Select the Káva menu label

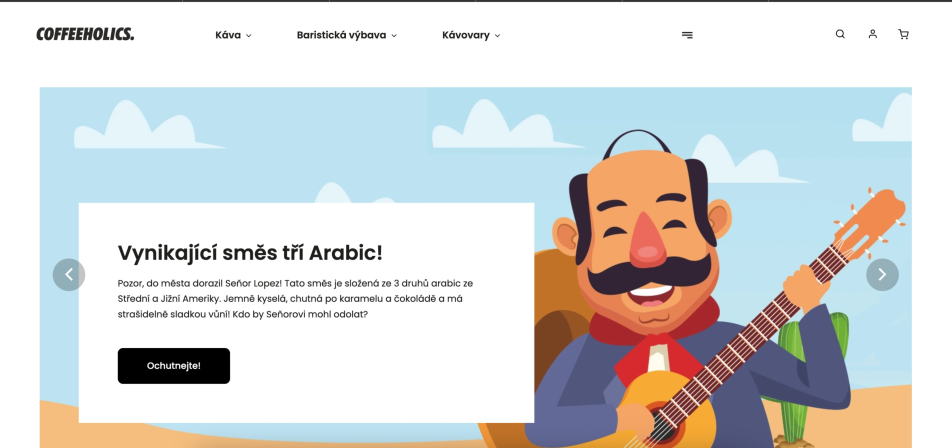(x=228, y=35)
